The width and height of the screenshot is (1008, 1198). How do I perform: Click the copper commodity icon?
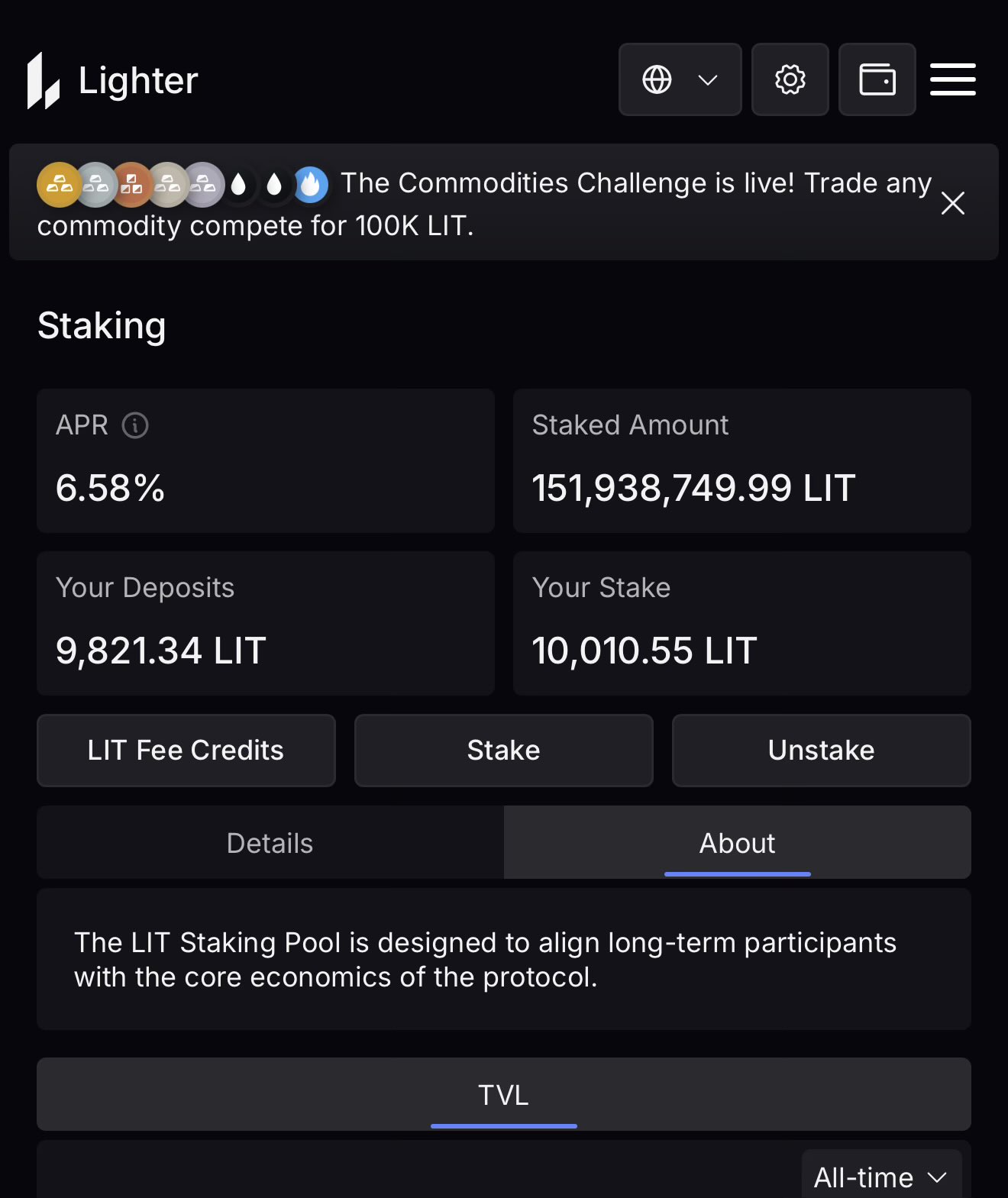pyautogui.click(x=131, y=185)
